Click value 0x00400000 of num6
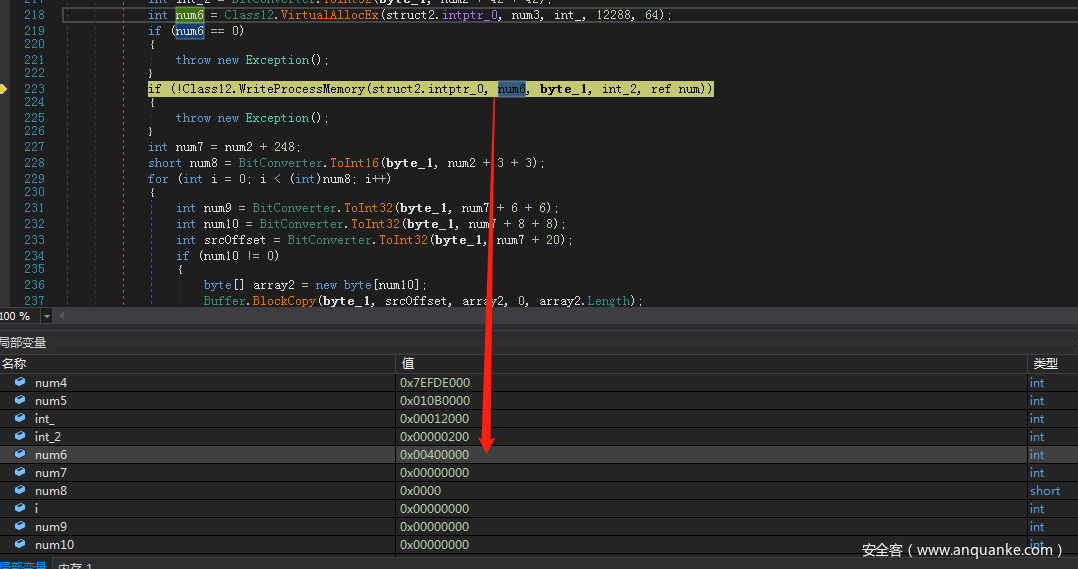The height and width of the screenshot is (569, 1078). click(434, 454)
